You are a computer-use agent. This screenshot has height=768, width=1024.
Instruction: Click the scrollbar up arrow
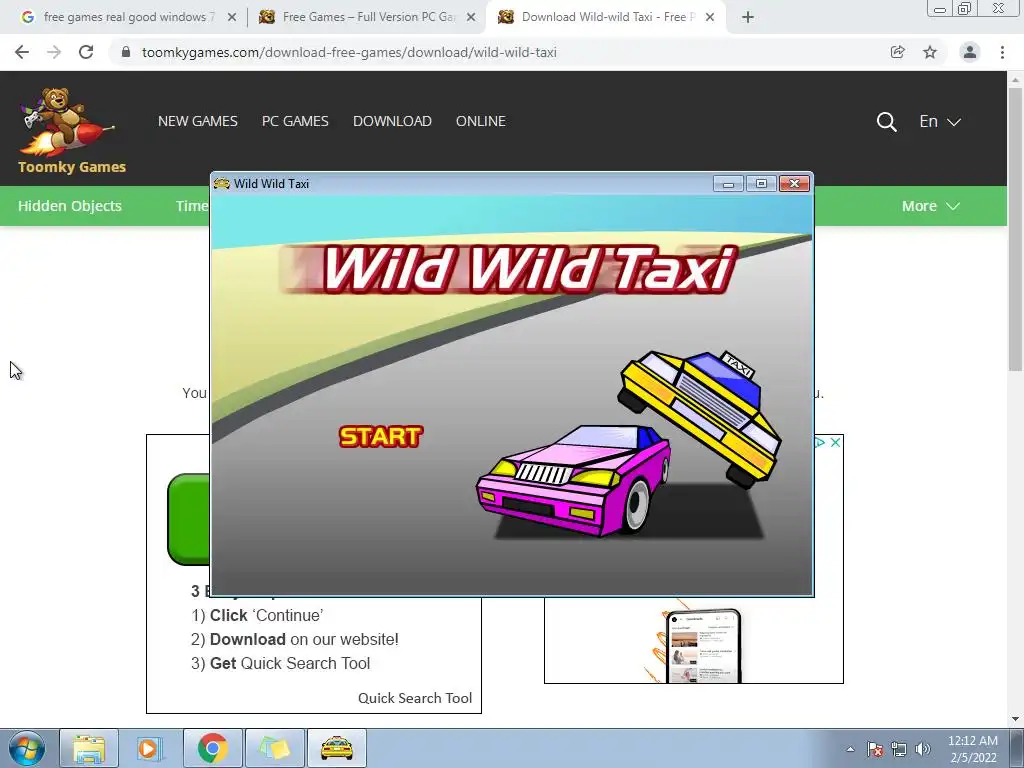[x=1015, y=79]
